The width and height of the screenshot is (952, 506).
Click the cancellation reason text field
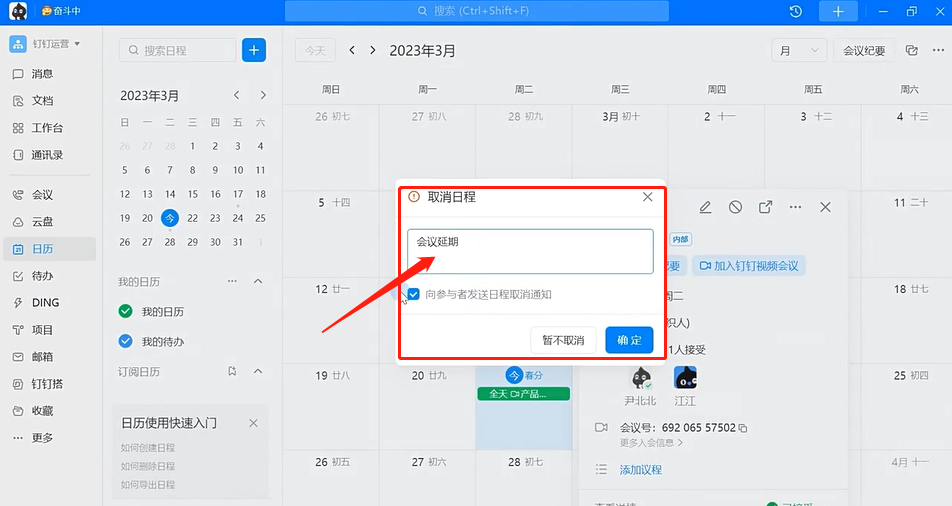(x=531, y=251)
